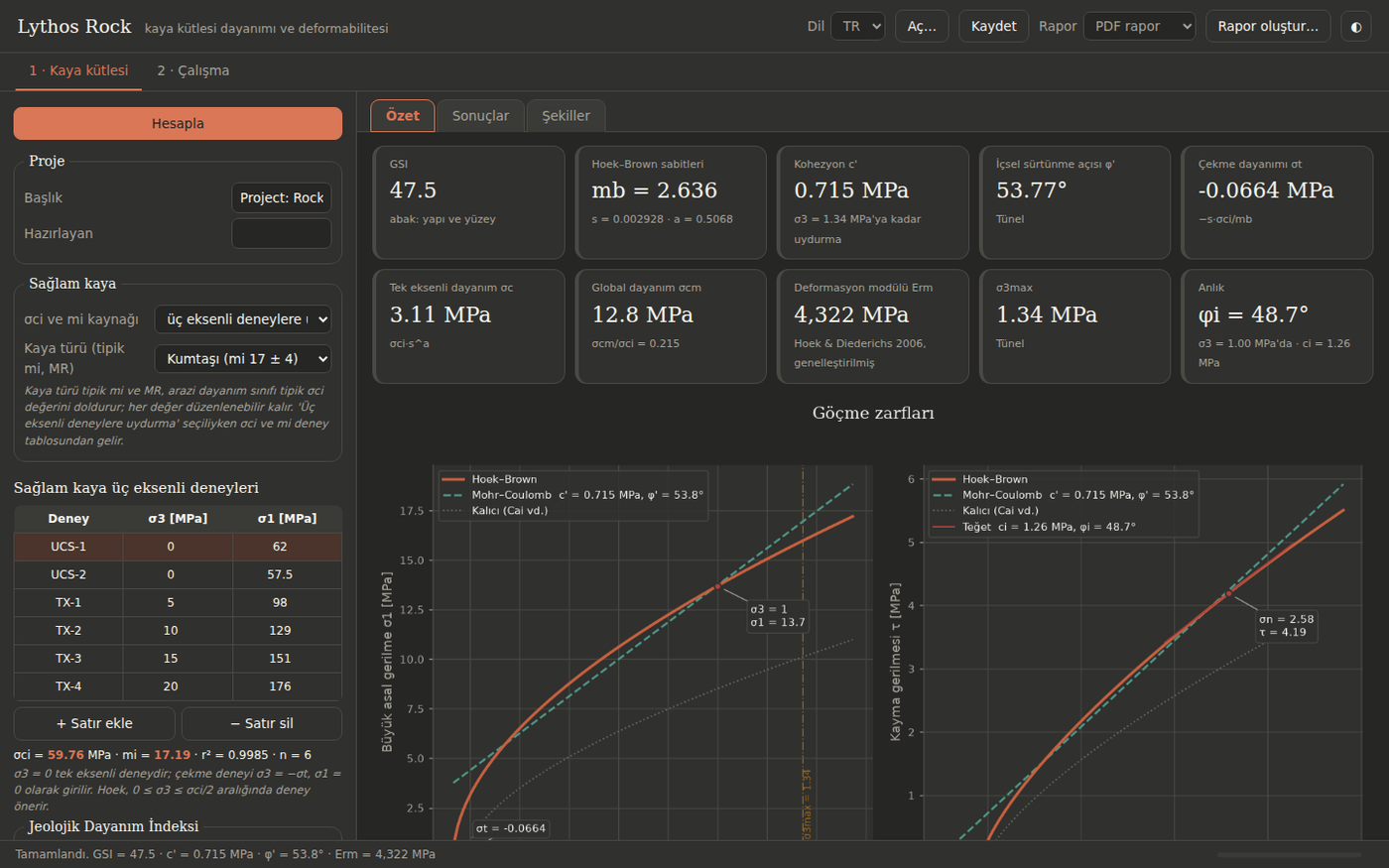Click the GSI 47.5 summary card

point(468,202)
